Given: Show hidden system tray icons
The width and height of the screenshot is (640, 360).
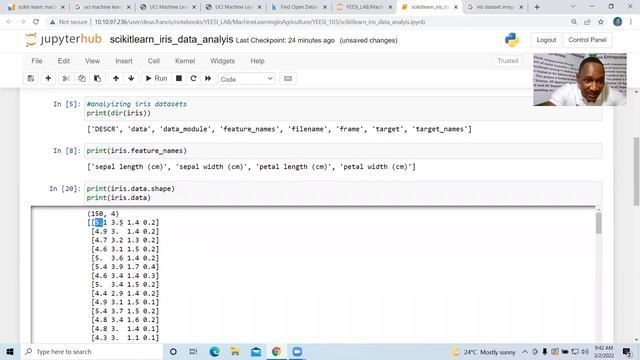Looking at the screenshot, I should click(525, 351).
